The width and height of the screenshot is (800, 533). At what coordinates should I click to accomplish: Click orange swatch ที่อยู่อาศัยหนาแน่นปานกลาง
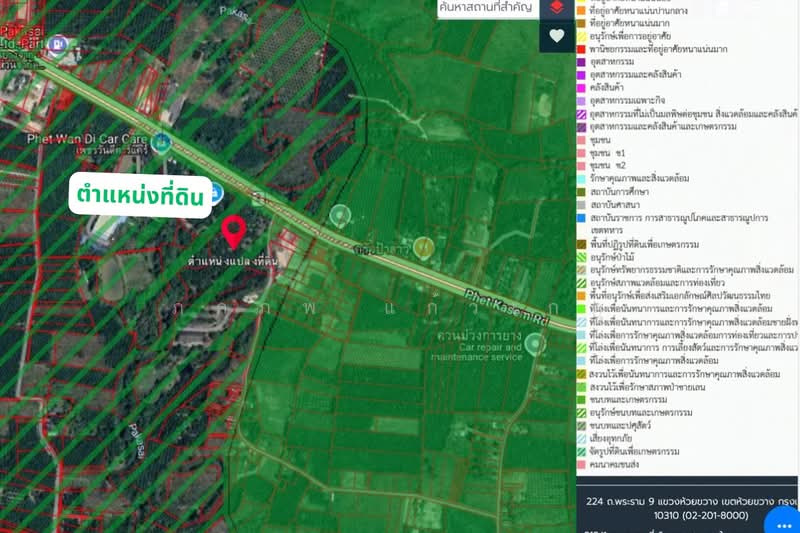click(x=581, y=10)
